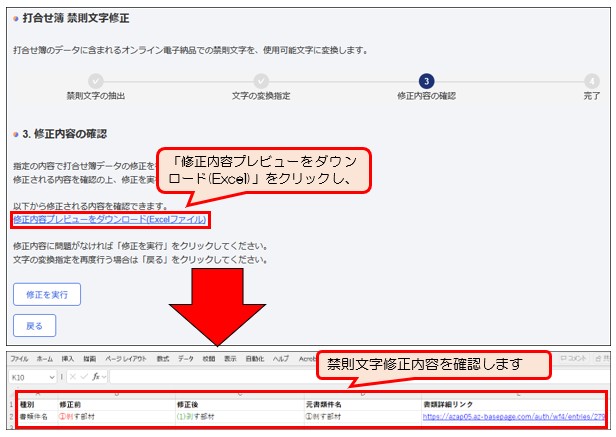This screenshot has height=437, width=616.
Task: Select header cell 修正後
Action: click(x=239, y=404)
